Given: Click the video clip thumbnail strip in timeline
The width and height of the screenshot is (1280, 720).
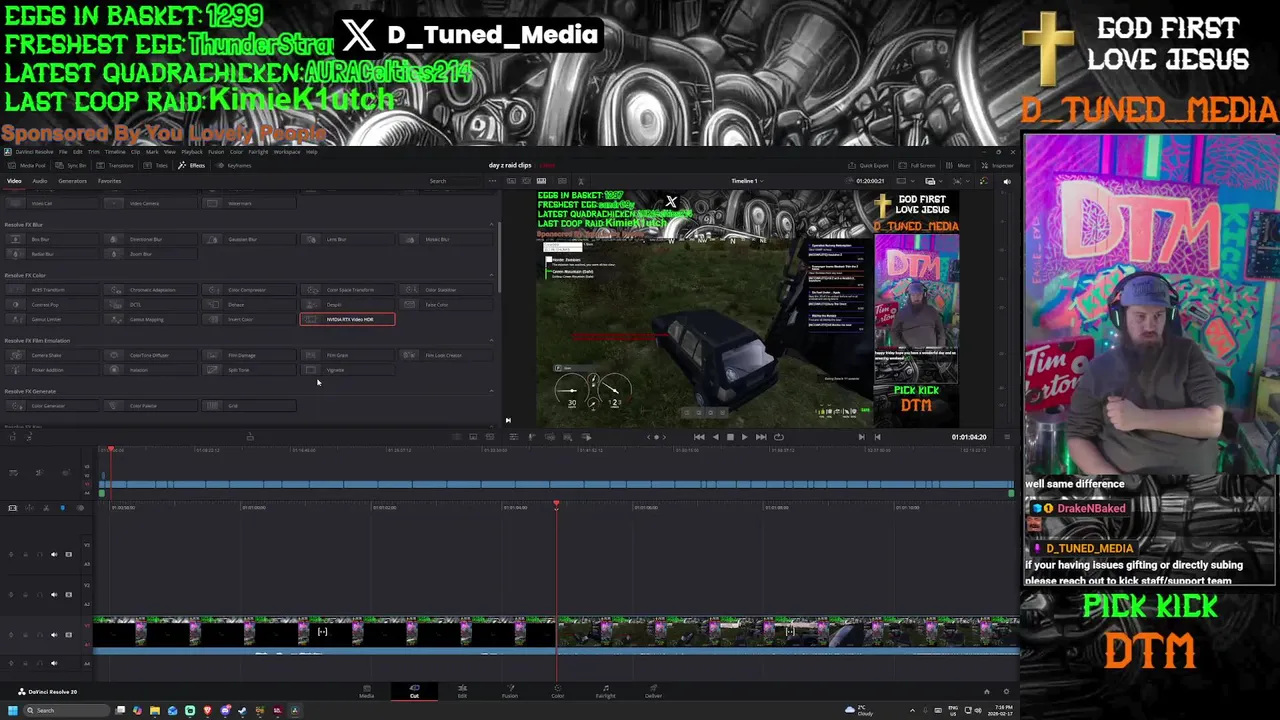Looking at the screenshot, I should click(x=557, y=632).
